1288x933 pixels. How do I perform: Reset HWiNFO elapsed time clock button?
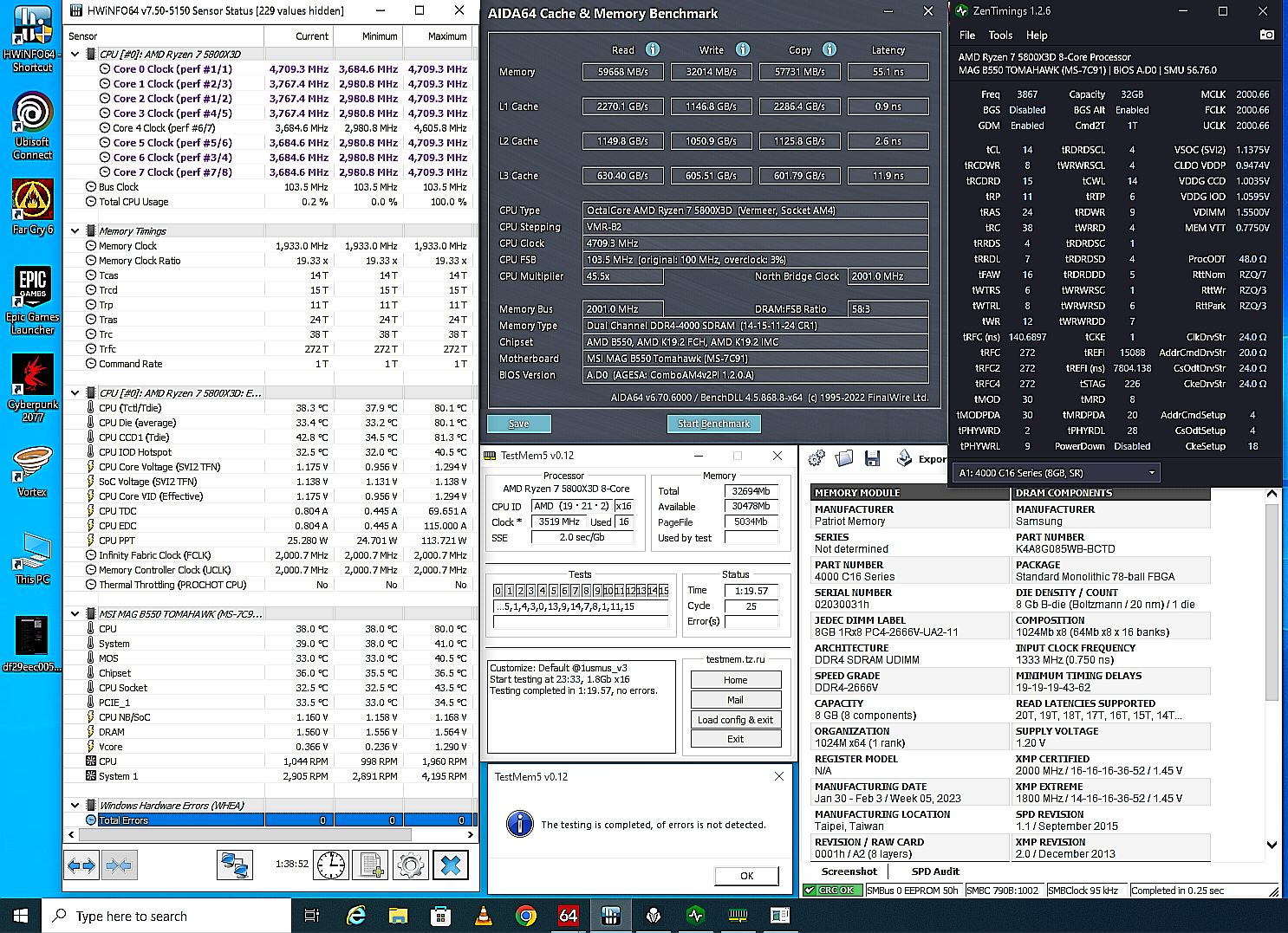pos(331,865)
